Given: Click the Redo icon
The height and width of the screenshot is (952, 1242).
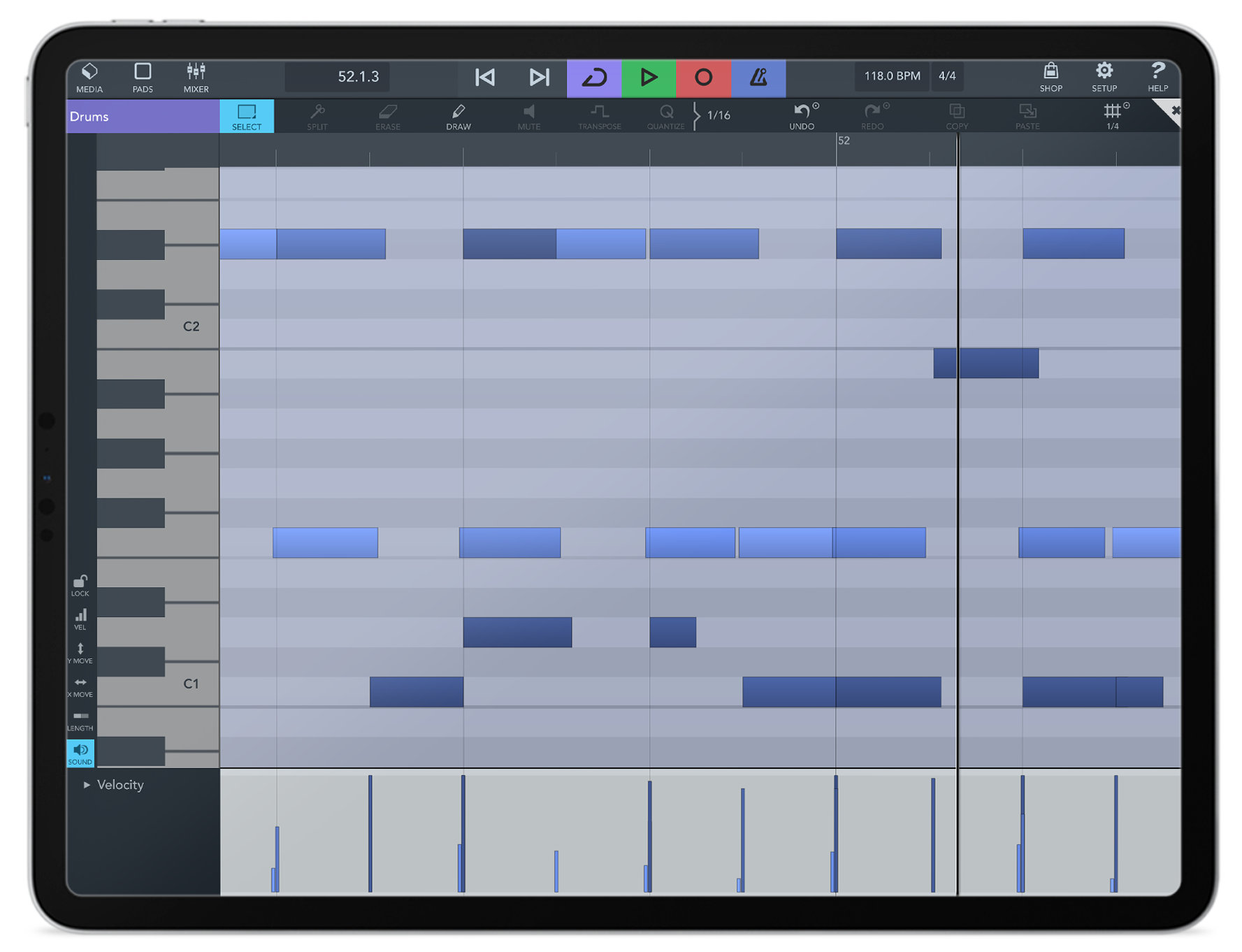Looking at the screenshot, I should [872, 116].
